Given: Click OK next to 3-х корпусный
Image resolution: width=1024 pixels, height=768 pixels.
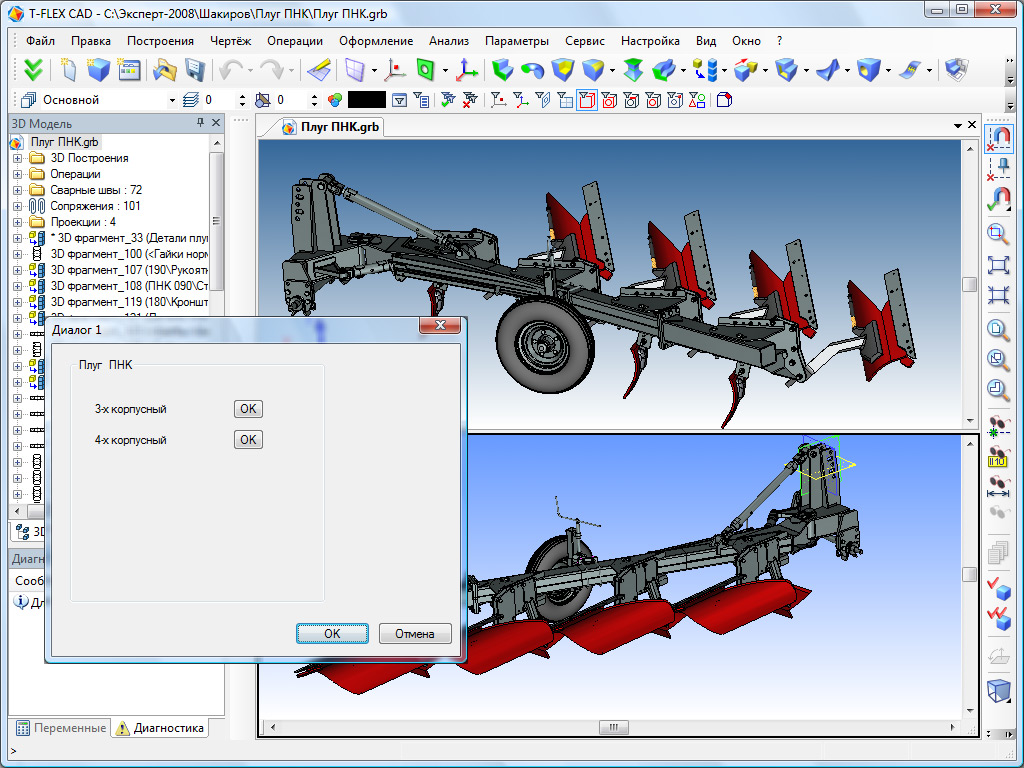Looking at the screenshot, I should tap(248, 409).
